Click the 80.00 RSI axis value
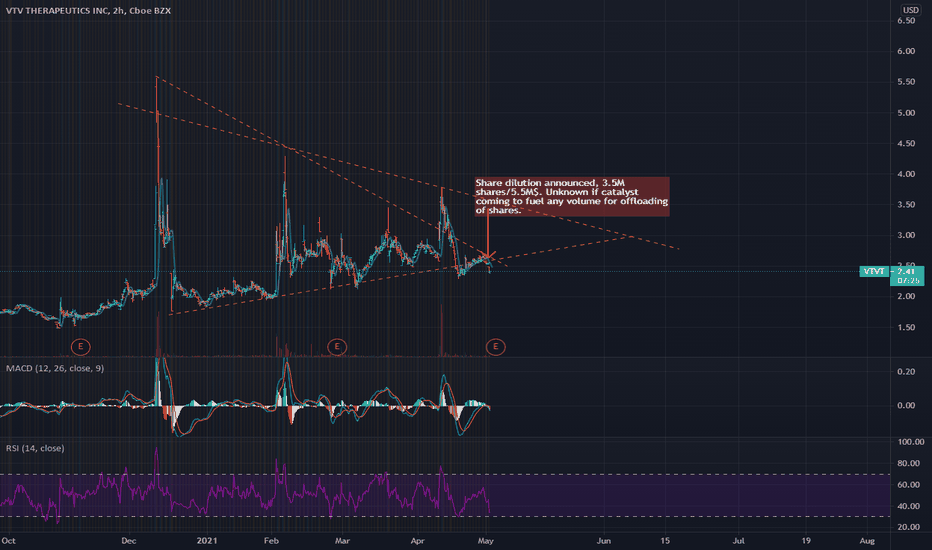The image size is (932, 550). pos(908,463)
